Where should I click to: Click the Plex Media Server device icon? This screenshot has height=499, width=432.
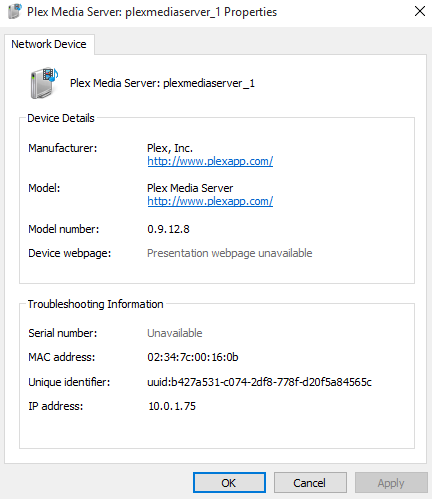44,83
